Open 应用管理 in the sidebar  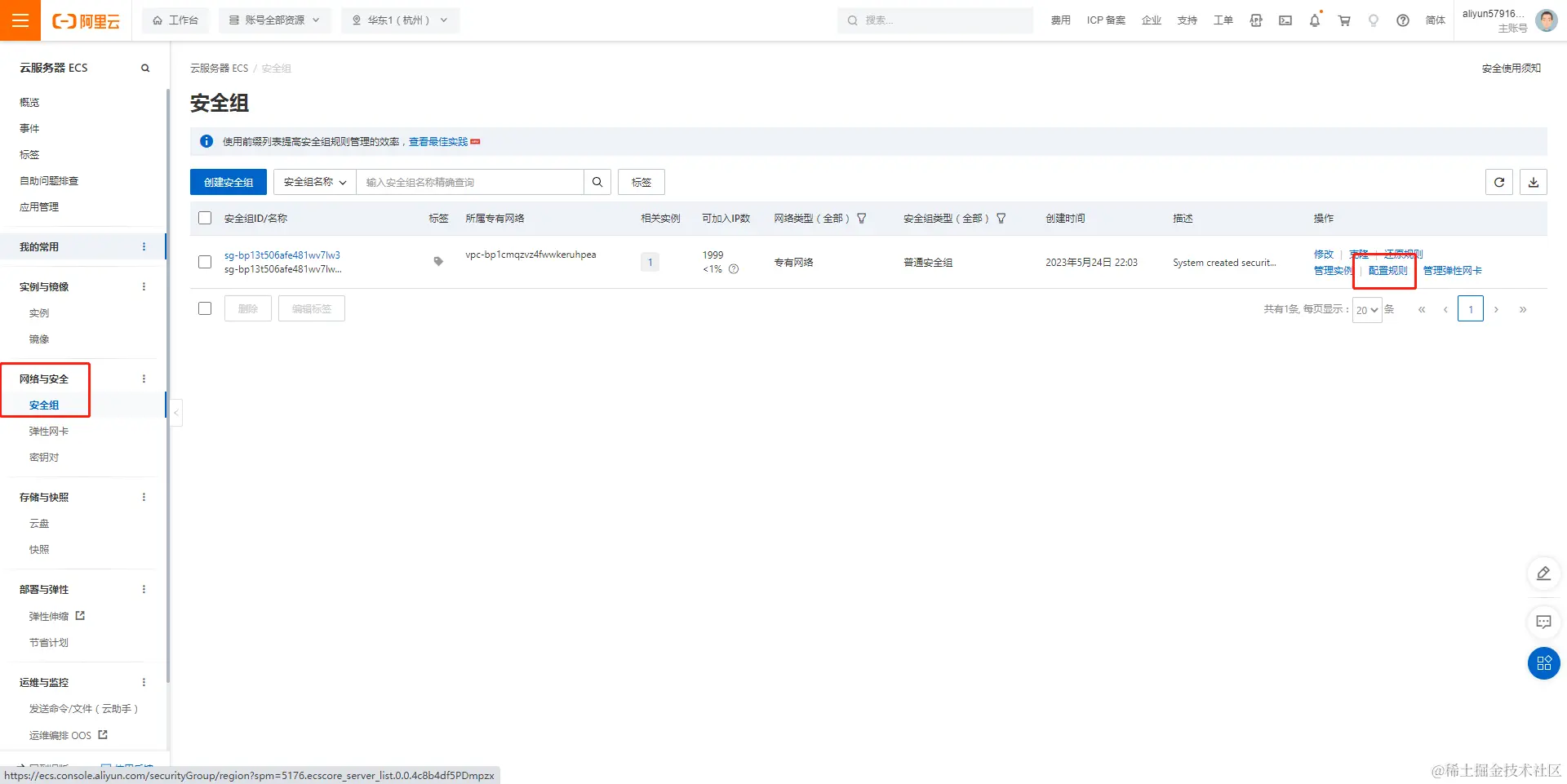click(x=39, y=206)
